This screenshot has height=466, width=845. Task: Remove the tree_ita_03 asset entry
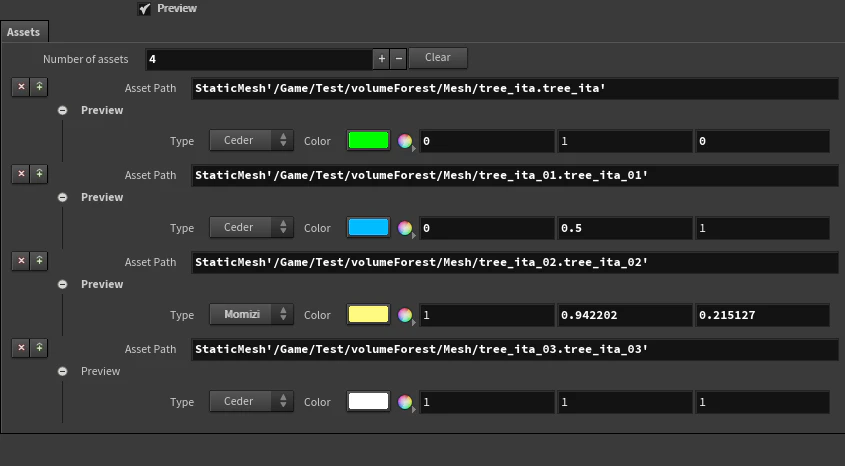[21, 348]
